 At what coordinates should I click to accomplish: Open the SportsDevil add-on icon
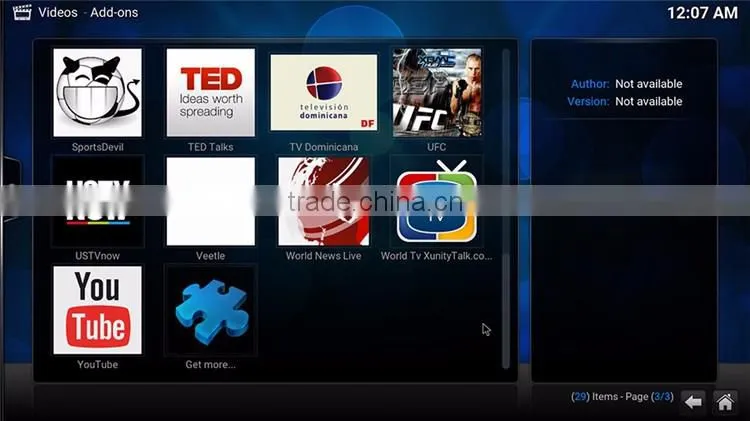(x=98, y=92)
